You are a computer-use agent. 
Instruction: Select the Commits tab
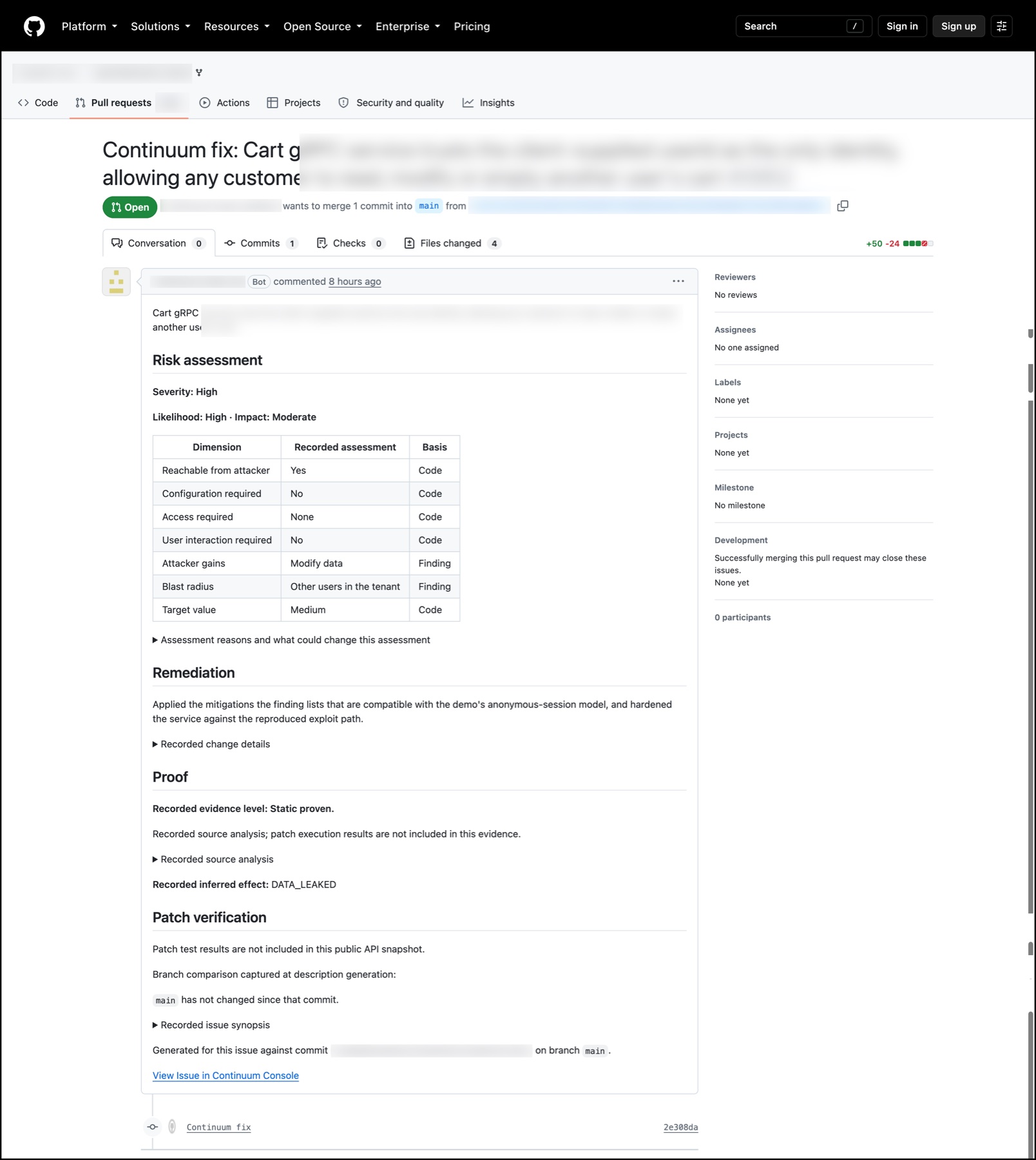point(260,244)
